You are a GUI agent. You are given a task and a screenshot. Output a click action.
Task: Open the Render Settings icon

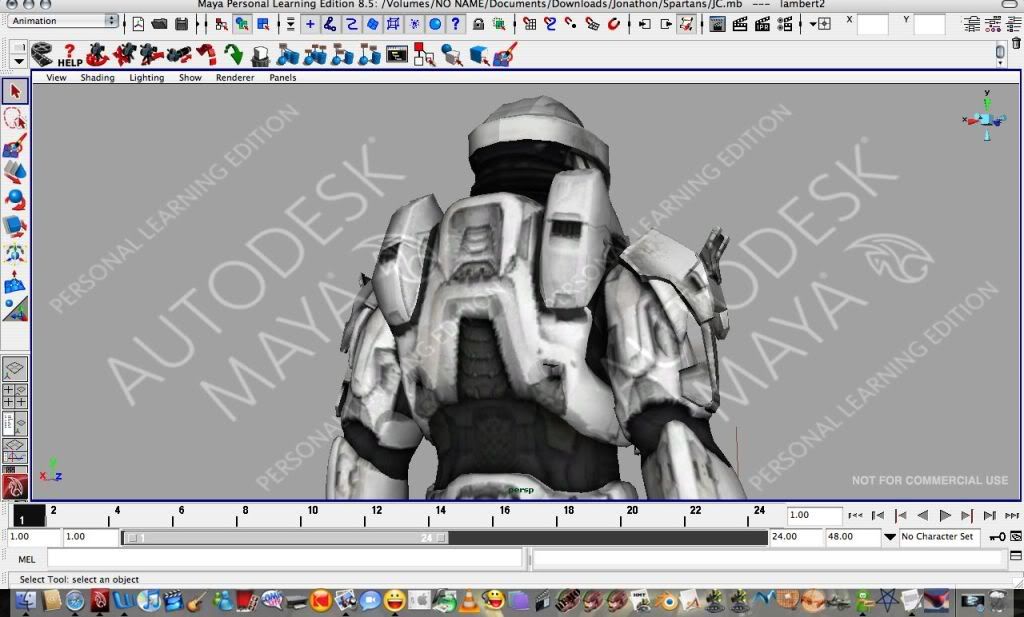pos(785,24)
